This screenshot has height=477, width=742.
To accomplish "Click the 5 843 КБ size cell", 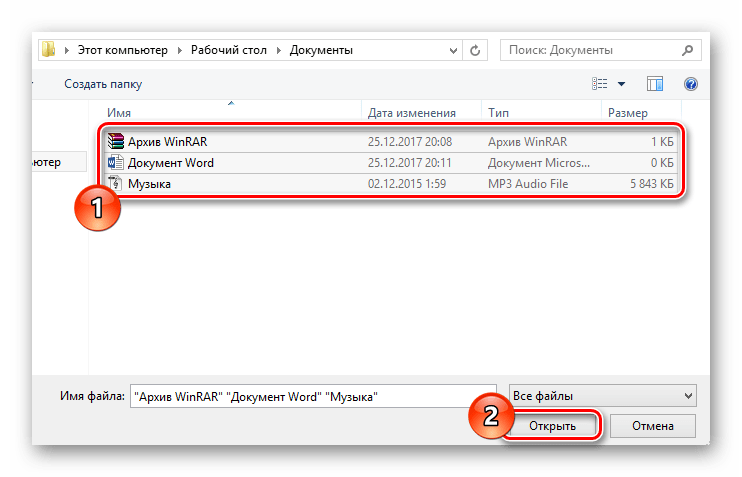I will click(x=652, y=184).
